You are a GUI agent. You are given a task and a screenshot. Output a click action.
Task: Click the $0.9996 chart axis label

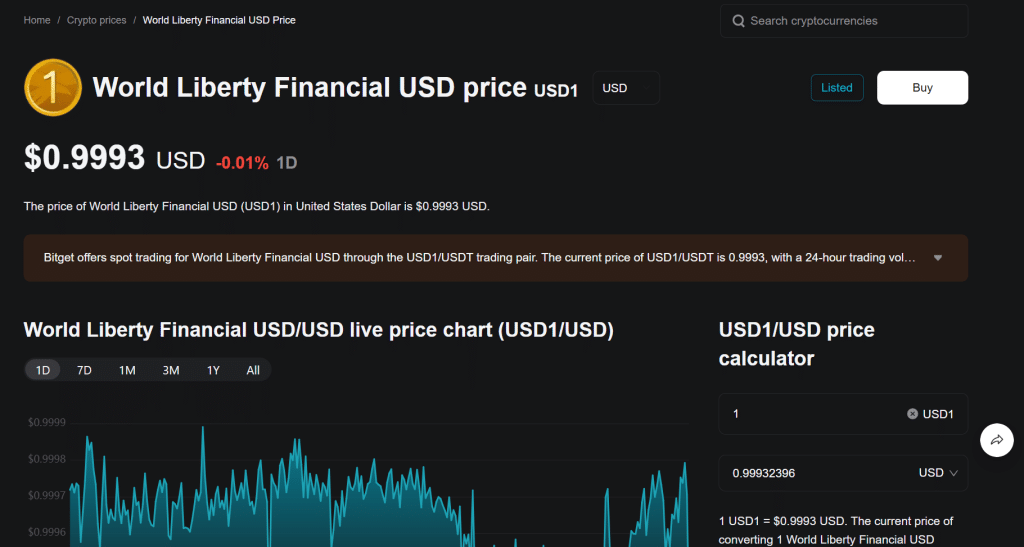pyautogui.click(x=47, y=532)
